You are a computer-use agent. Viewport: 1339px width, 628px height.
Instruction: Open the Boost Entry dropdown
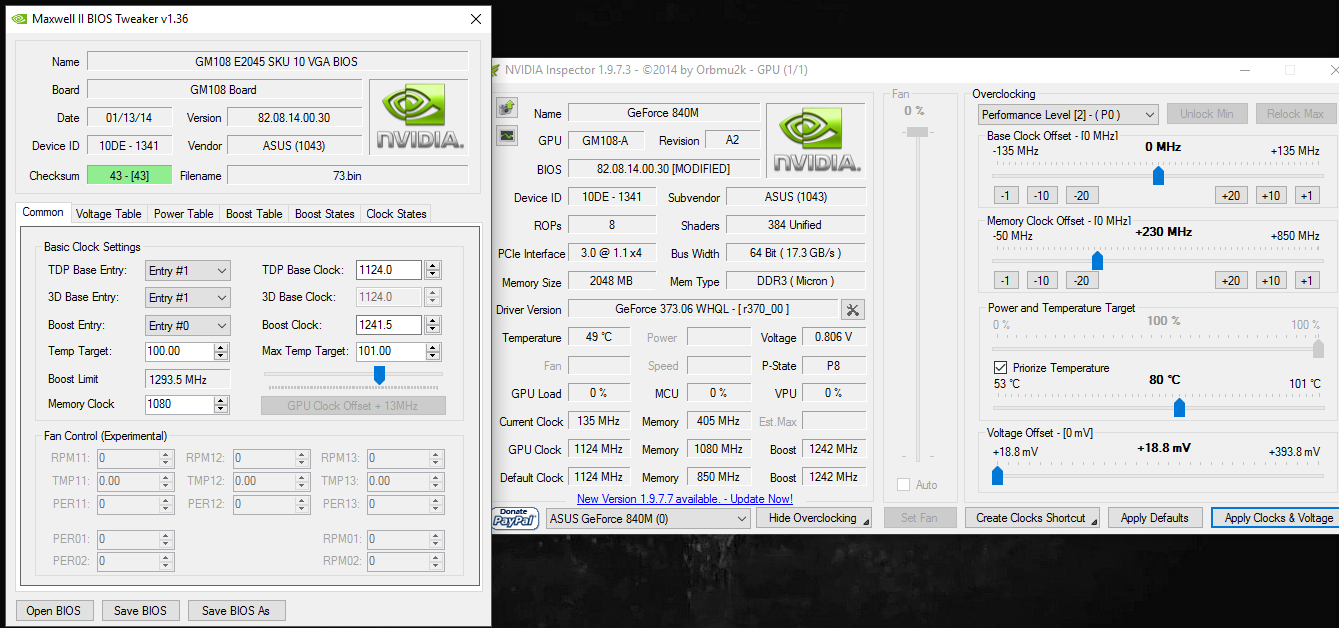click(188, 325)
